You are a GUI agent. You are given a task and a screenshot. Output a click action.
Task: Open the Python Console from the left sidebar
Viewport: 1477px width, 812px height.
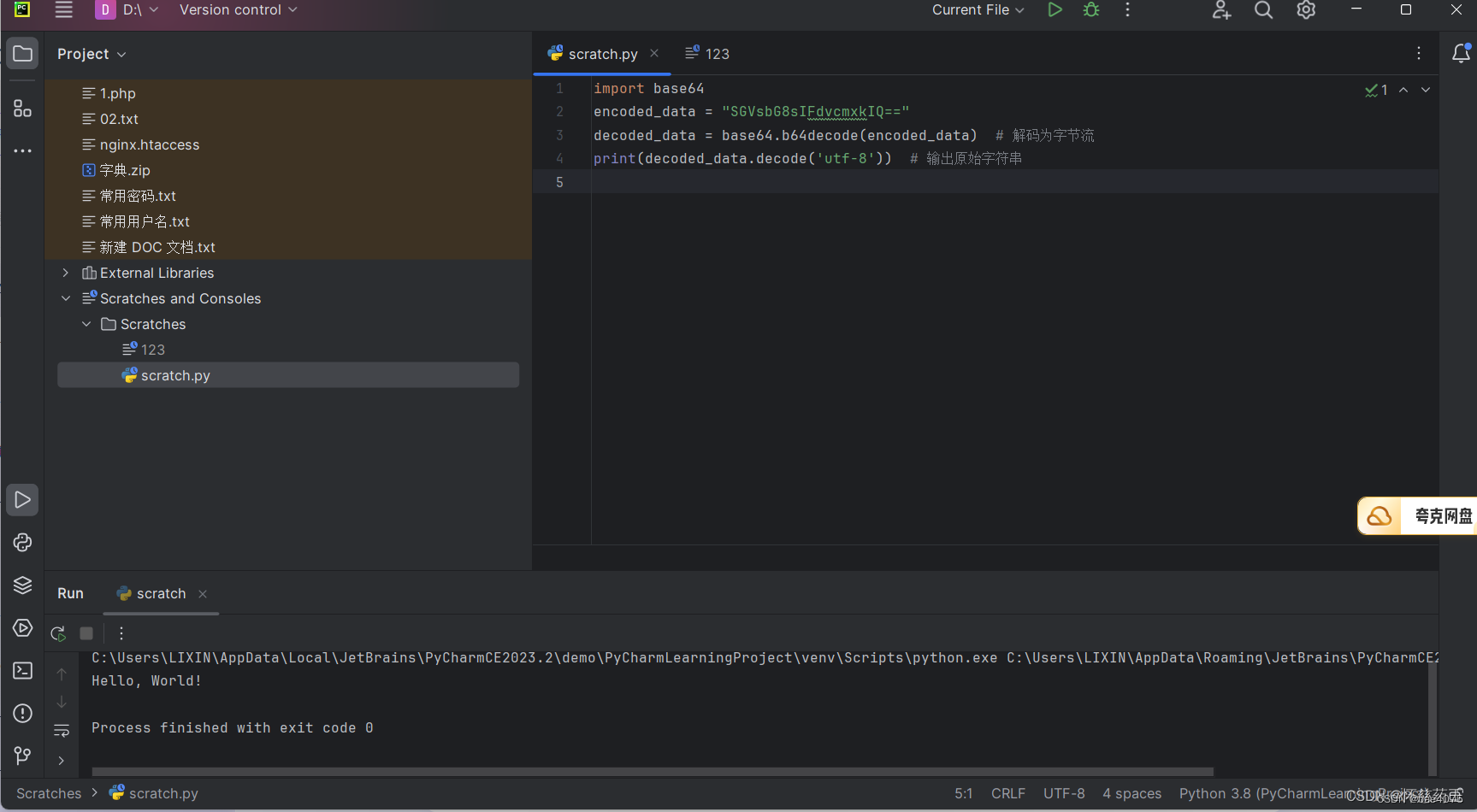[x=22, y=542]
